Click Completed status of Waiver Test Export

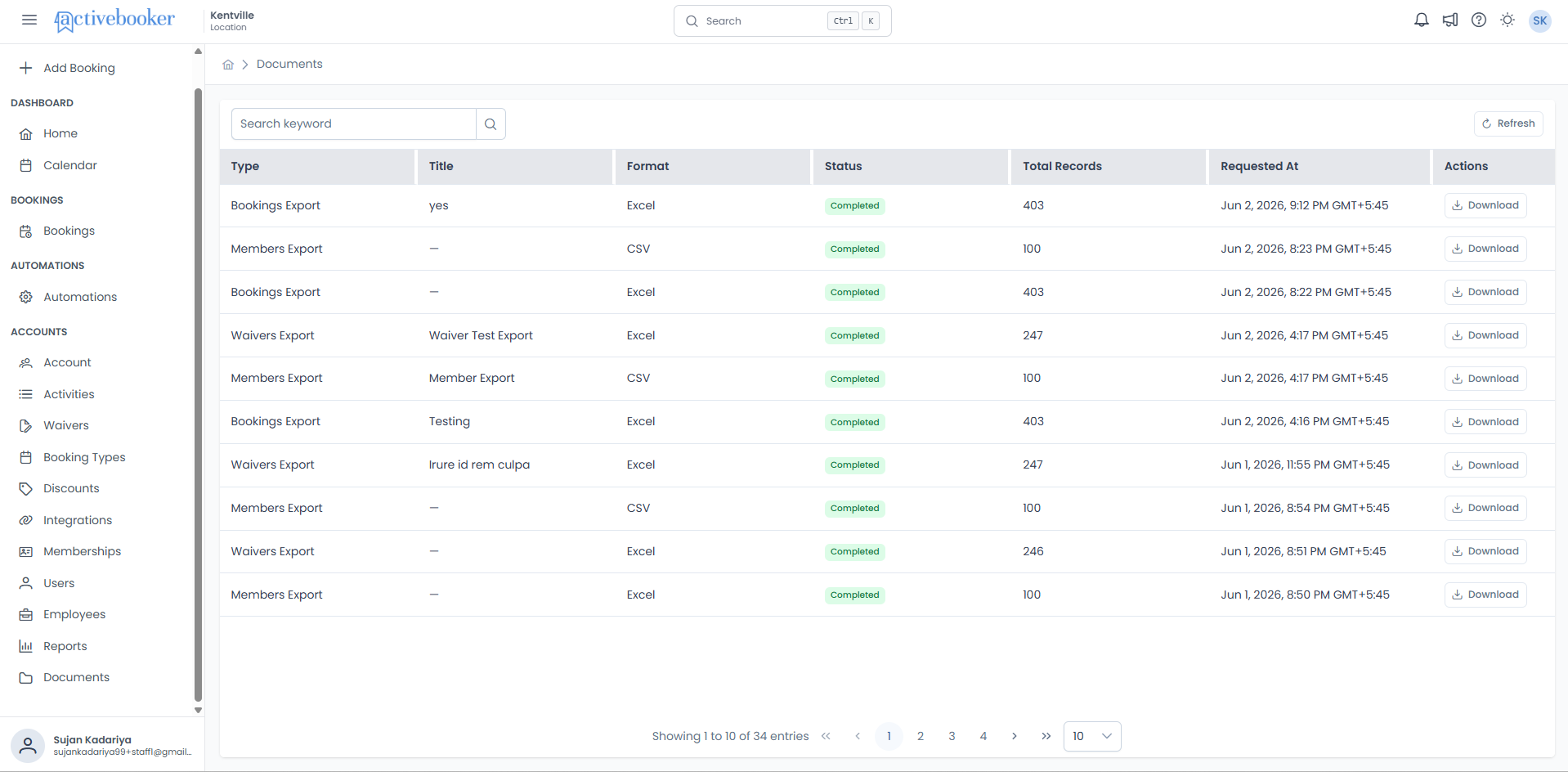pyautogui.click(x=854, y=335)
